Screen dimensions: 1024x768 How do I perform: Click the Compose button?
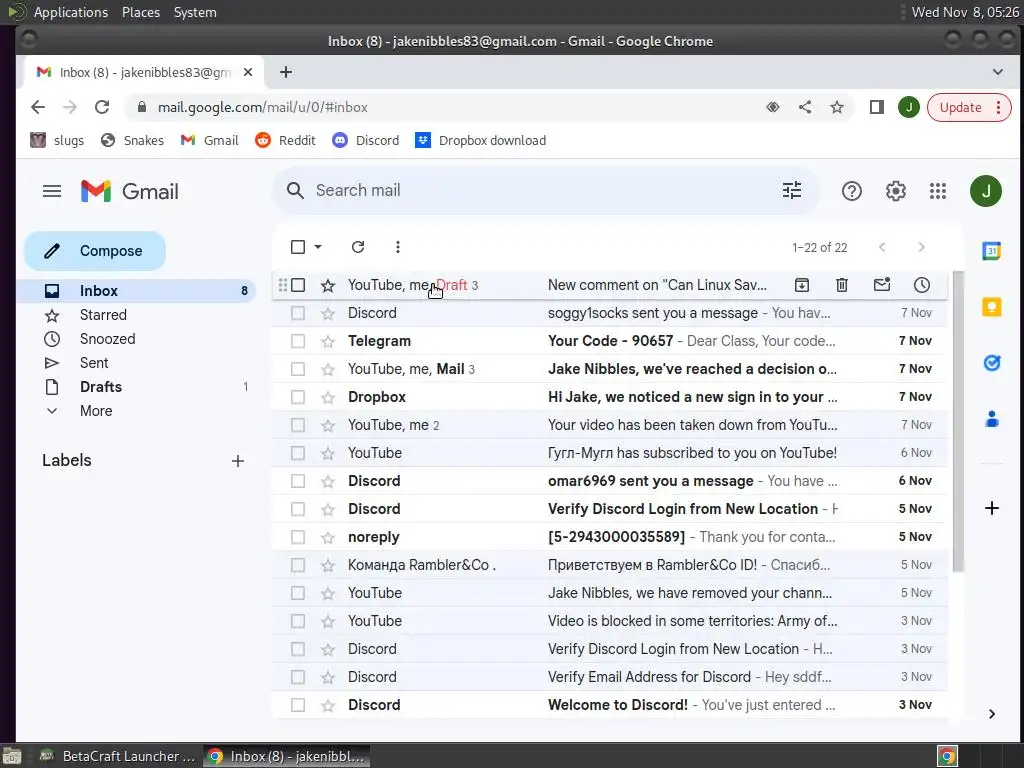click(95, 251)
